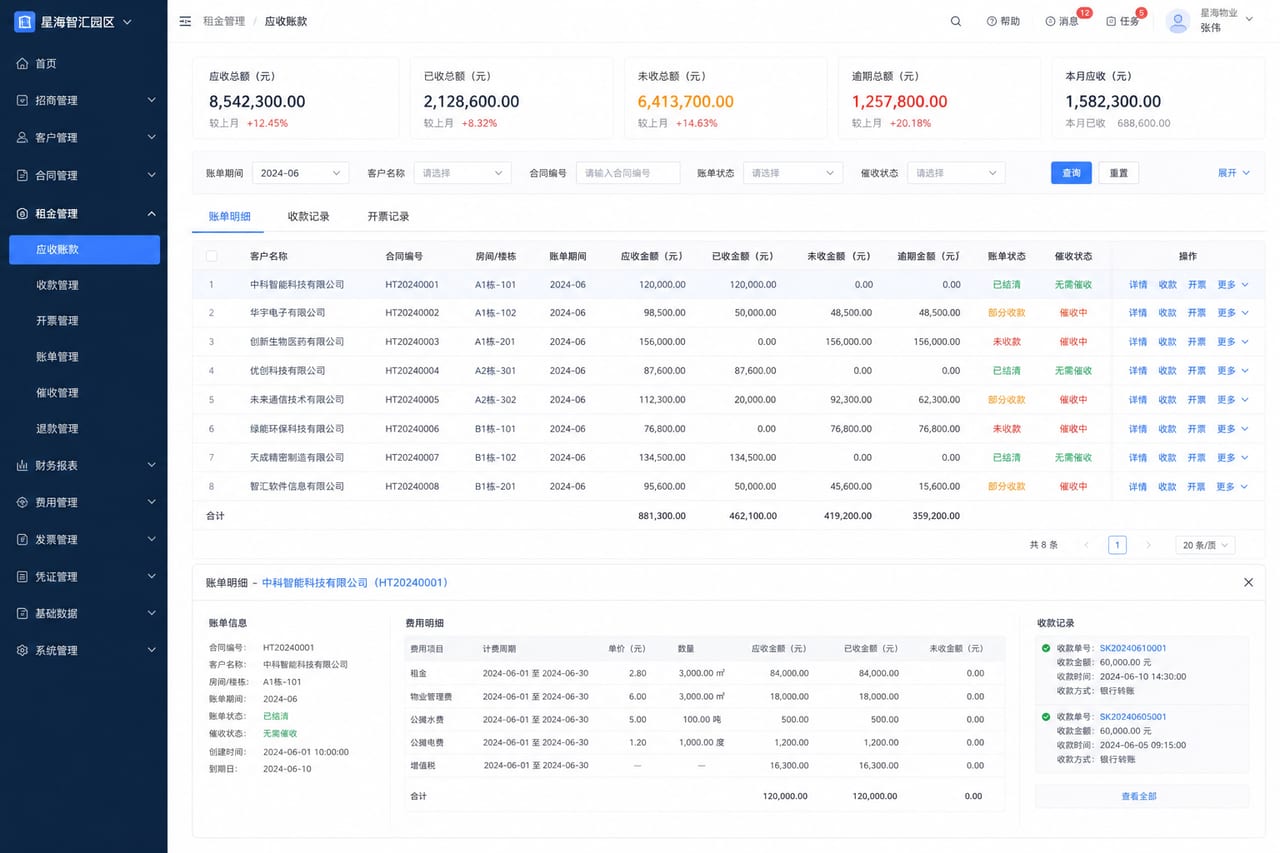Expand filters with the 展开 link
This screenshot has height=853, width=1280.
[1234, 173]
